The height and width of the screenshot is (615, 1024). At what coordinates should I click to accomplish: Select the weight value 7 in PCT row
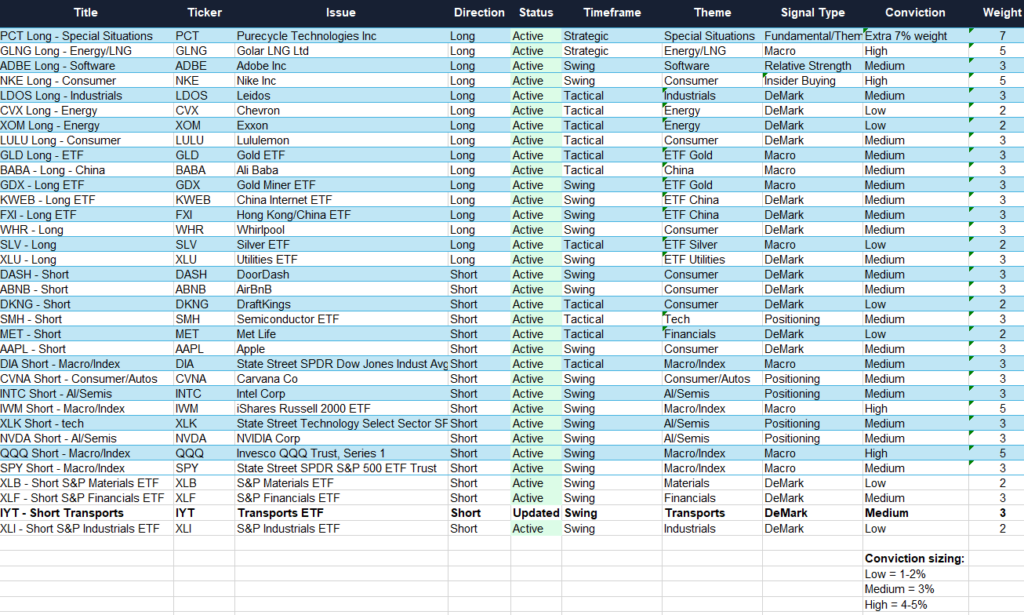click(997, 36)
